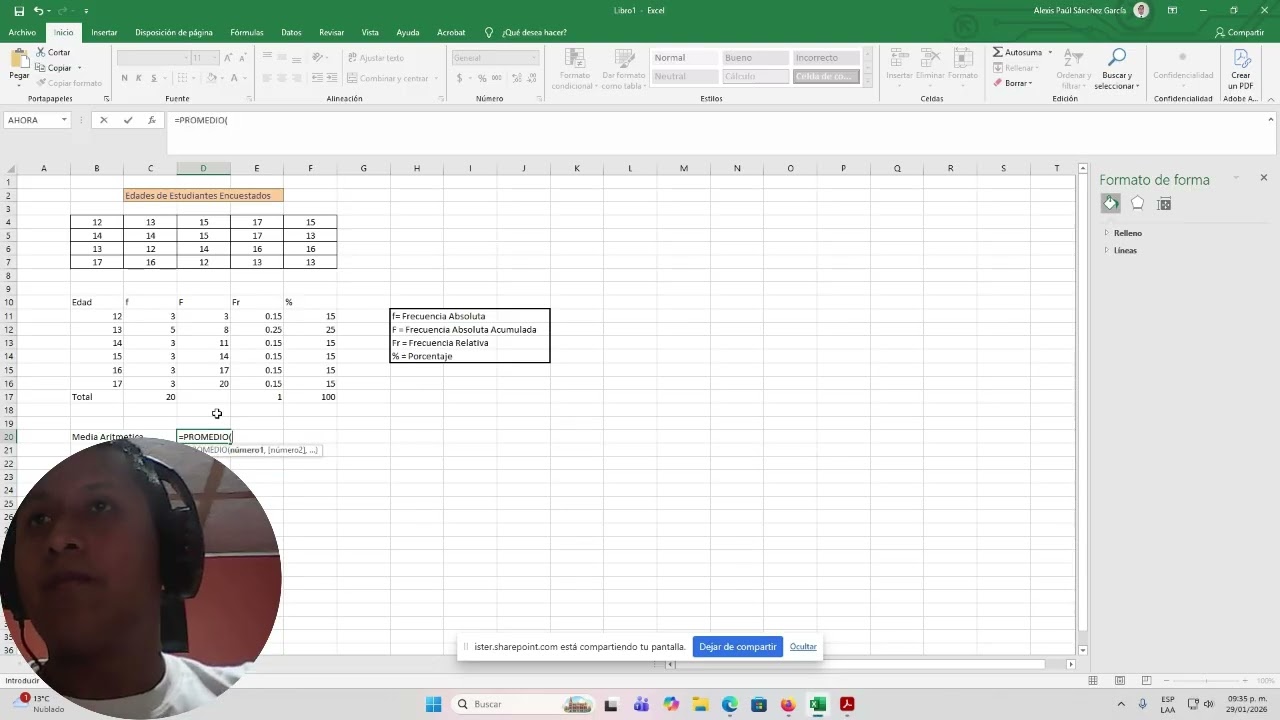Apply the Neutral cell style
Screen dimensions: 1280x720
(x=684, y=76)
